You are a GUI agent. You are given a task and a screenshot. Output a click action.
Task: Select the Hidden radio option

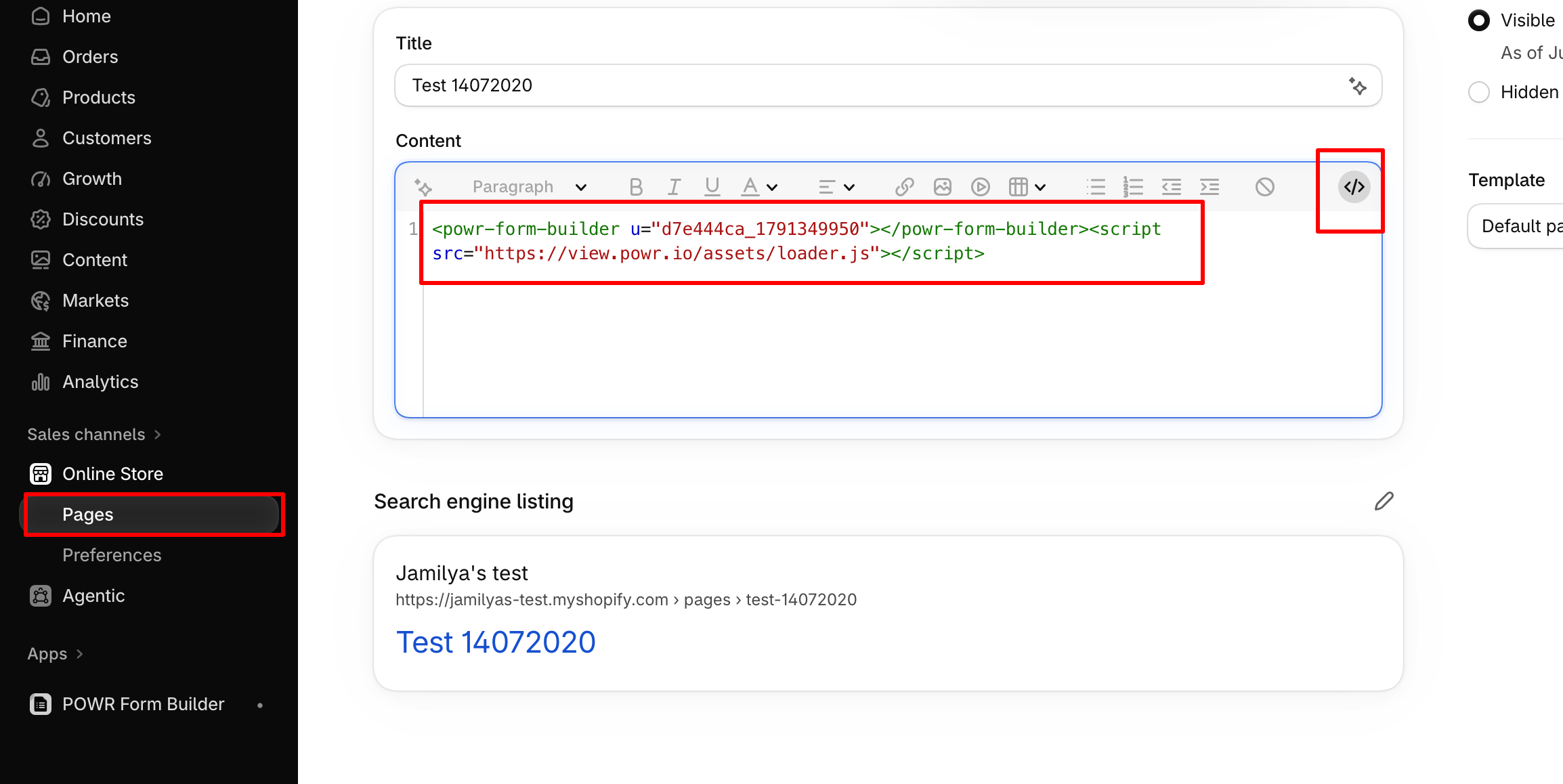[1479, 92]
